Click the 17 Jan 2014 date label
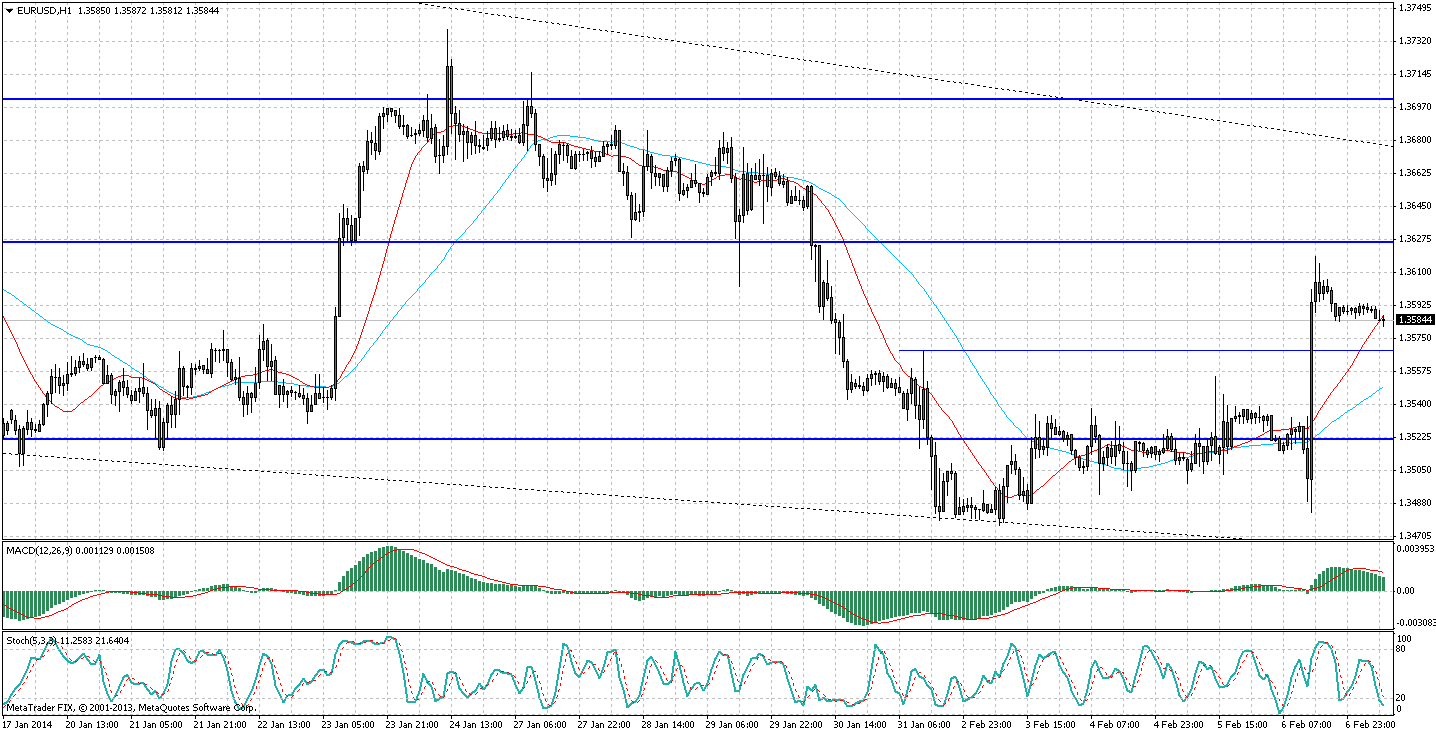The height and width of the screenshot is (733, 1436). 30,722
